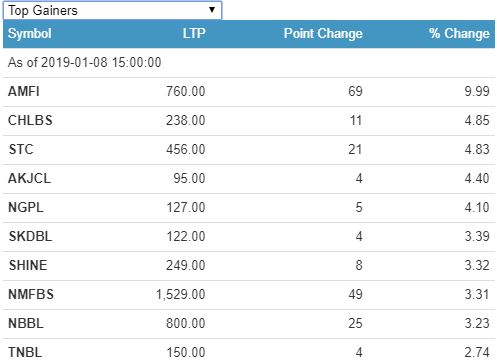Click the Point Change column header
Image resolution: width=497 pixels, height=361 pixels.
pyautogui.click(x=323, y=33)
